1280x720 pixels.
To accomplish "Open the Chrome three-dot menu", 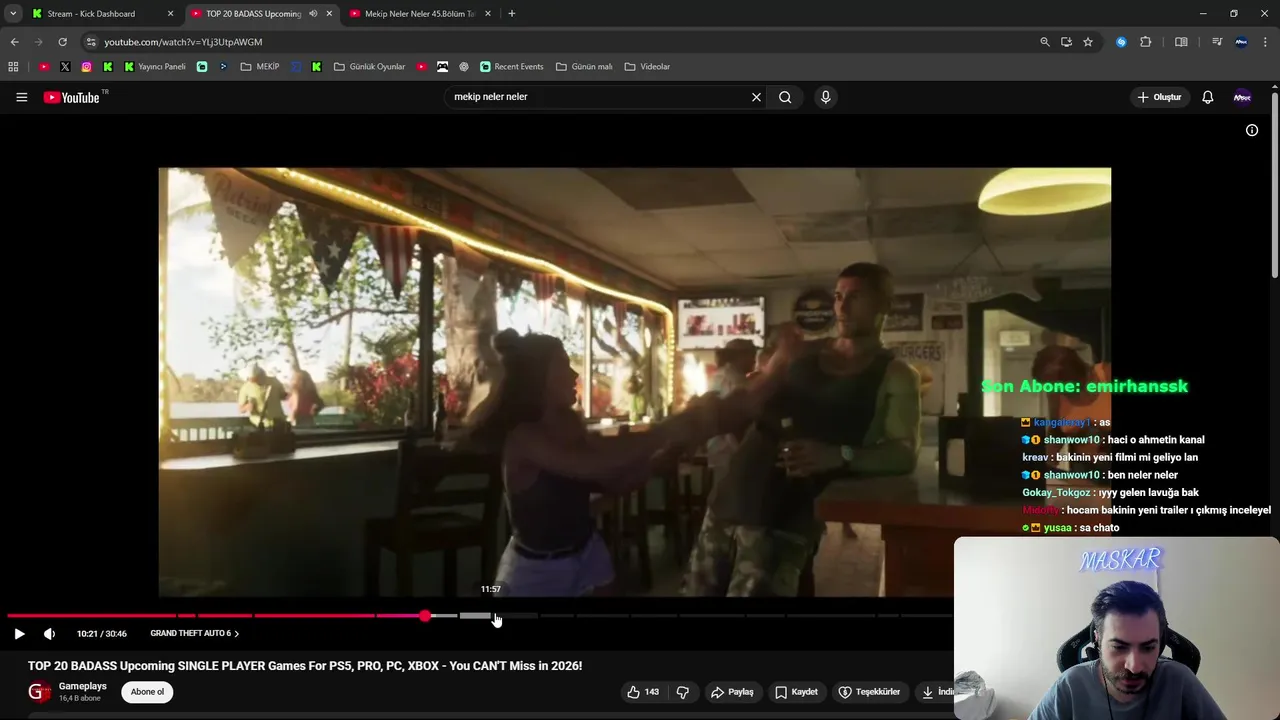I will click(x=1266, y=42).
